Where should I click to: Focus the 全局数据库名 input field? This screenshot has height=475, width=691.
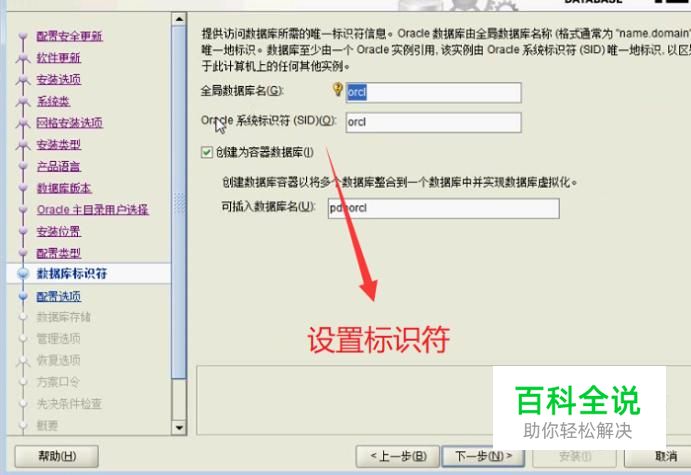click(x=434, y=93)
